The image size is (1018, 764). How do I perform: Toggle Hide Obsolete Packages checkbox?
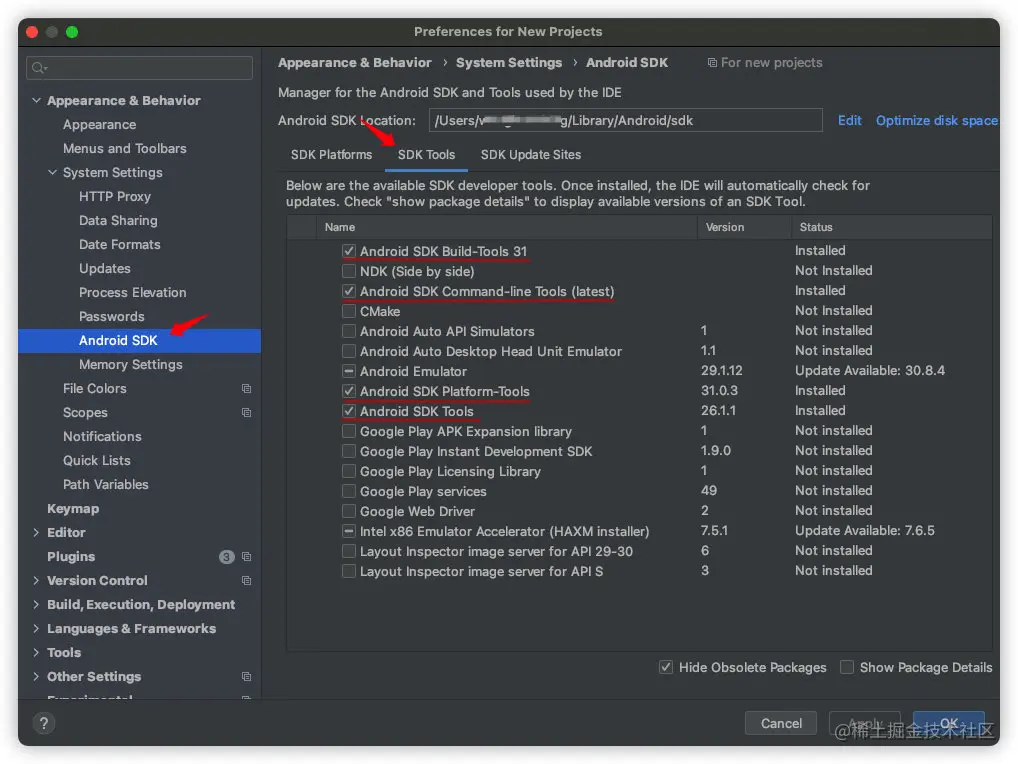click(x=665, y=667)
